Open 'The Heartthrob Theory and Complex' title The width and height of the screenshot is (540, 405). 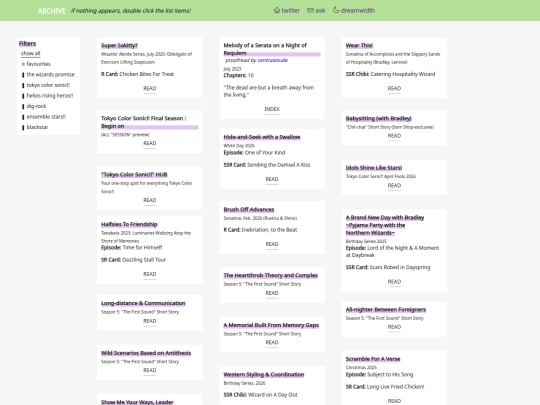coord(270,275)
